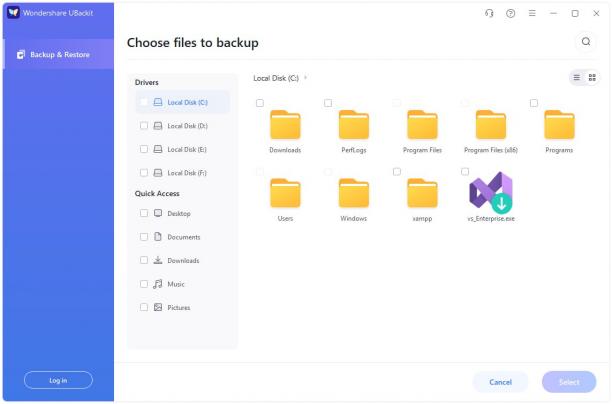Image resolution: width=612 pixels, height=404 pixels.
Task: Tick the Music quick access checkbox
Action: [x=144, y=284]
